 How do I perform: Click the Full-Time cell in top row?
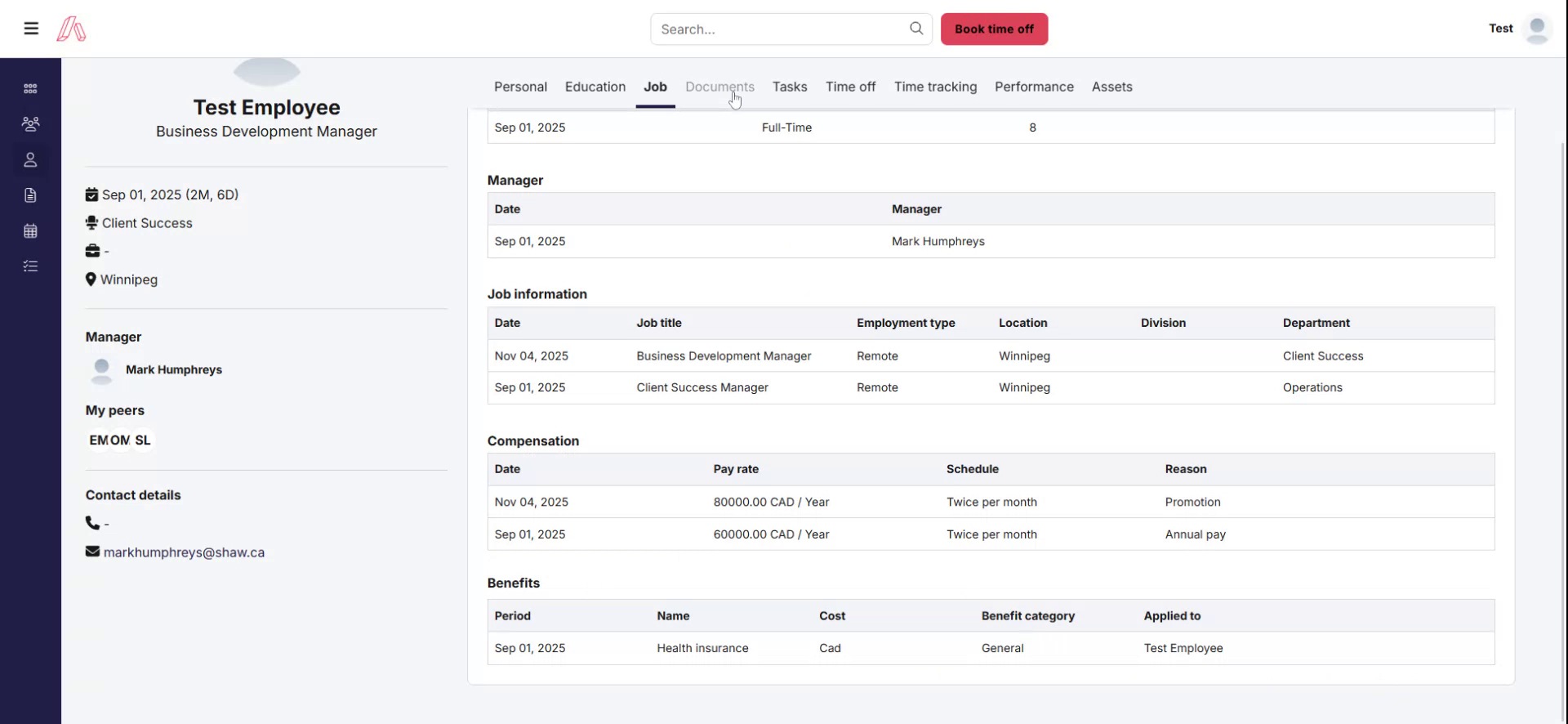pyautogui.click(x=786, y=127)
